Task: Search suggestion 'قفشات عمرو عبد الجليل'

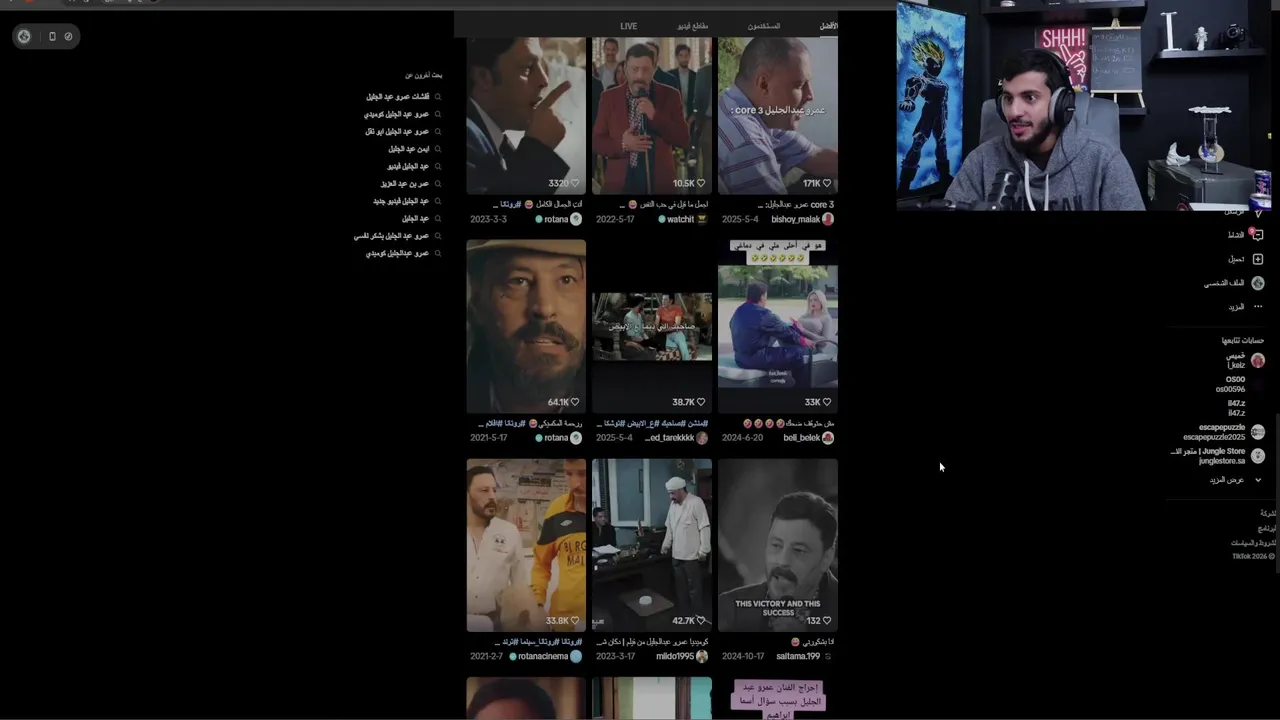Action: point(397,97)
